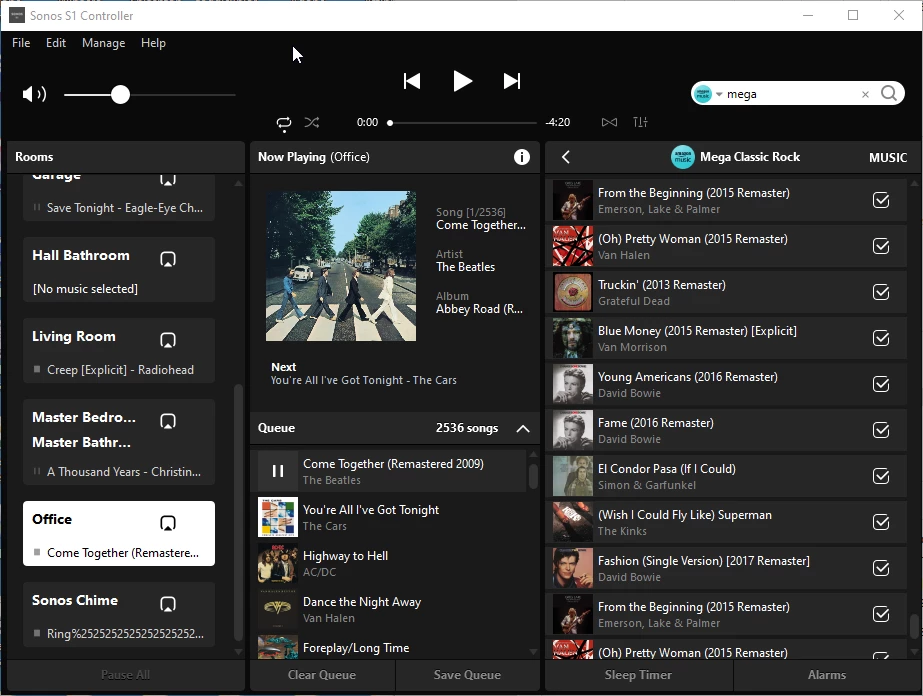Uncheck first From the Beginning (2015 Remaster)
The height and width of the screenshot is (696, 923).
pos(881,200)
